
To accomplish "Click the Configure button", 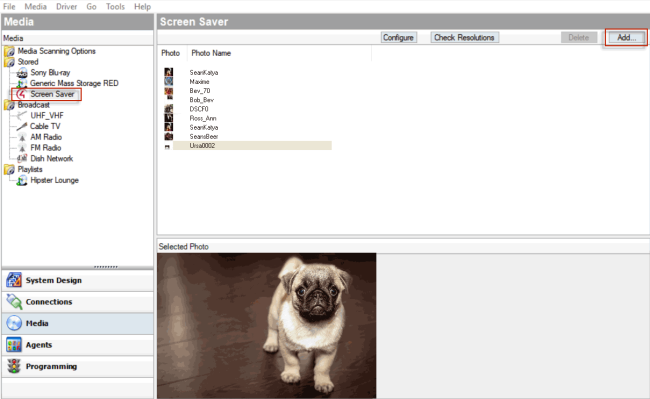I will (398, 38).
